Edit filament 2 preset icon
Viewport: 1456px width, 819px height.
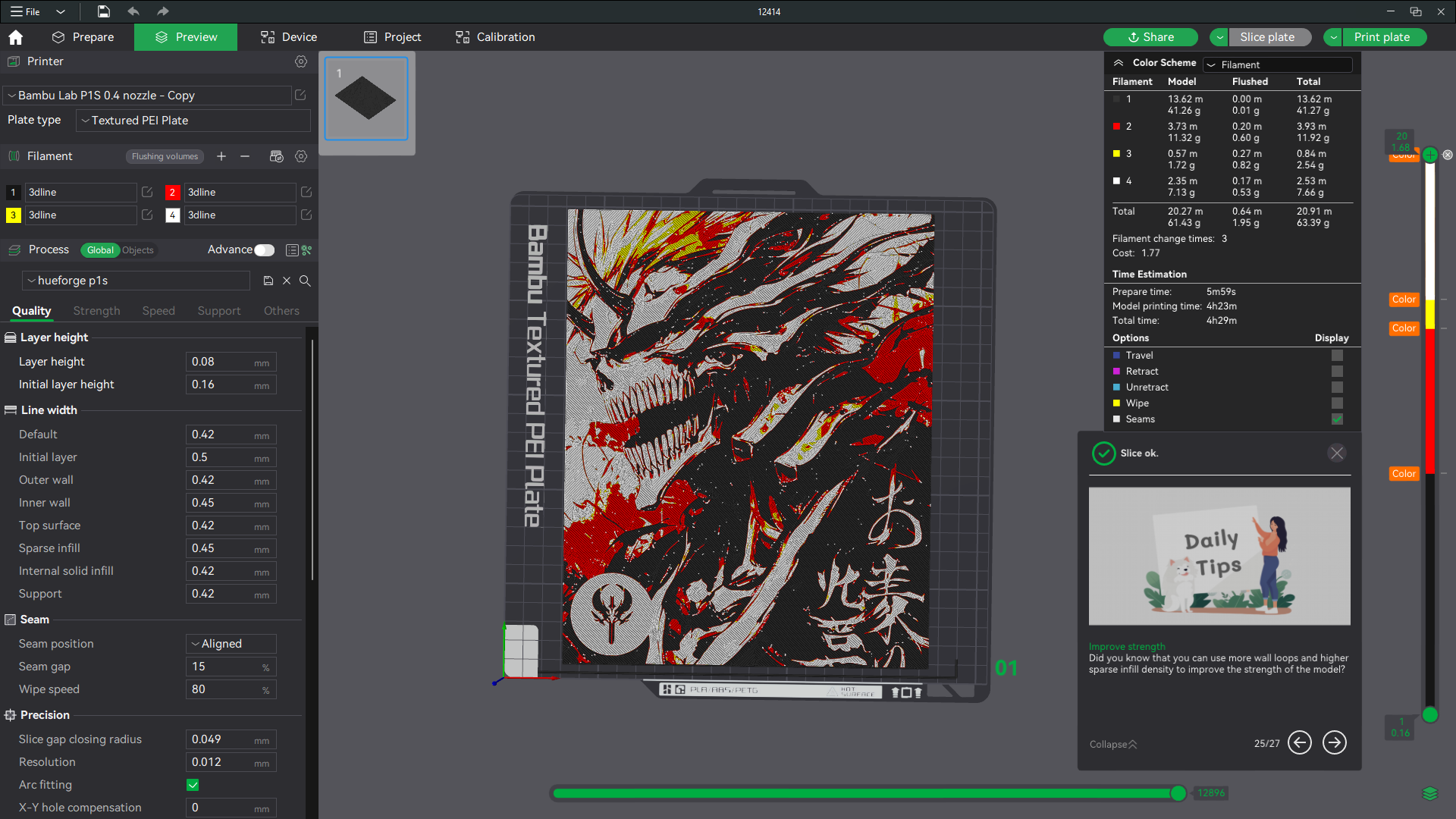click(306, 192)
